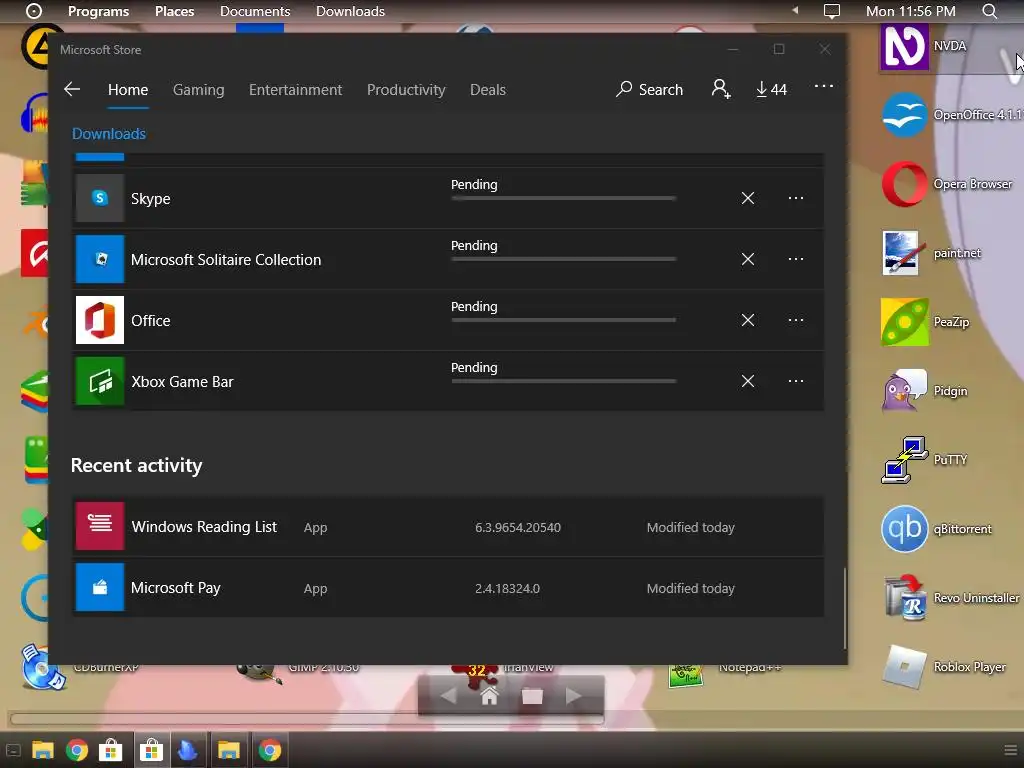
Task: Click the Xbox Game Bar app icon
Action: coord(100,381)
